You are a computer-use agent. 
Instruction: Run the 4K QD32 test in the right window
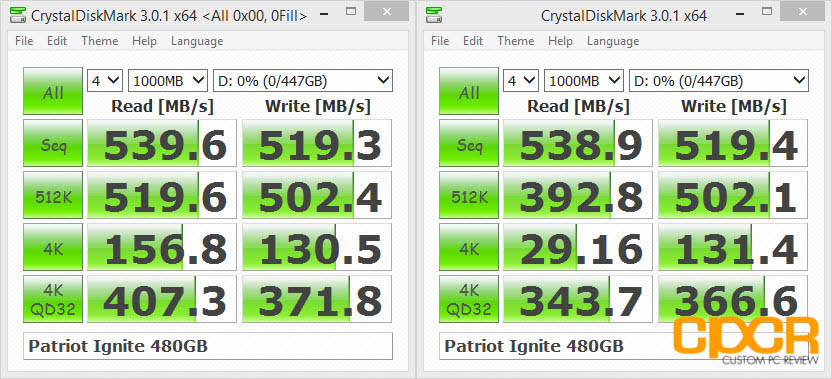coord(469,299)
